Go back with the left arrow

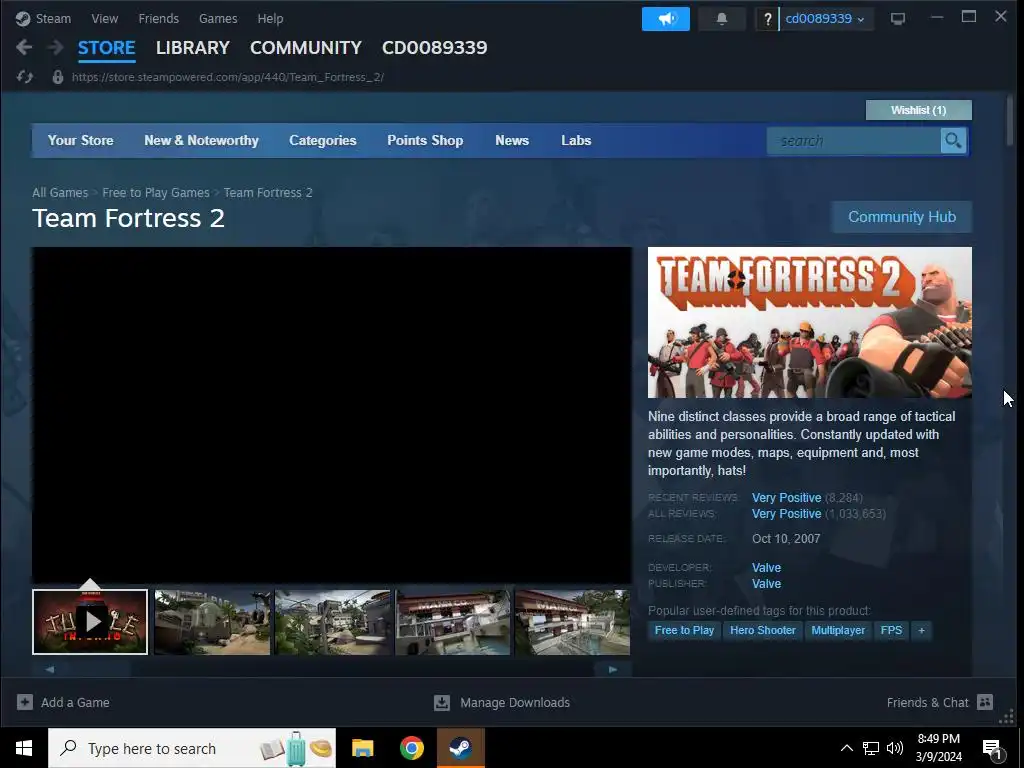(x=24, y=47)
